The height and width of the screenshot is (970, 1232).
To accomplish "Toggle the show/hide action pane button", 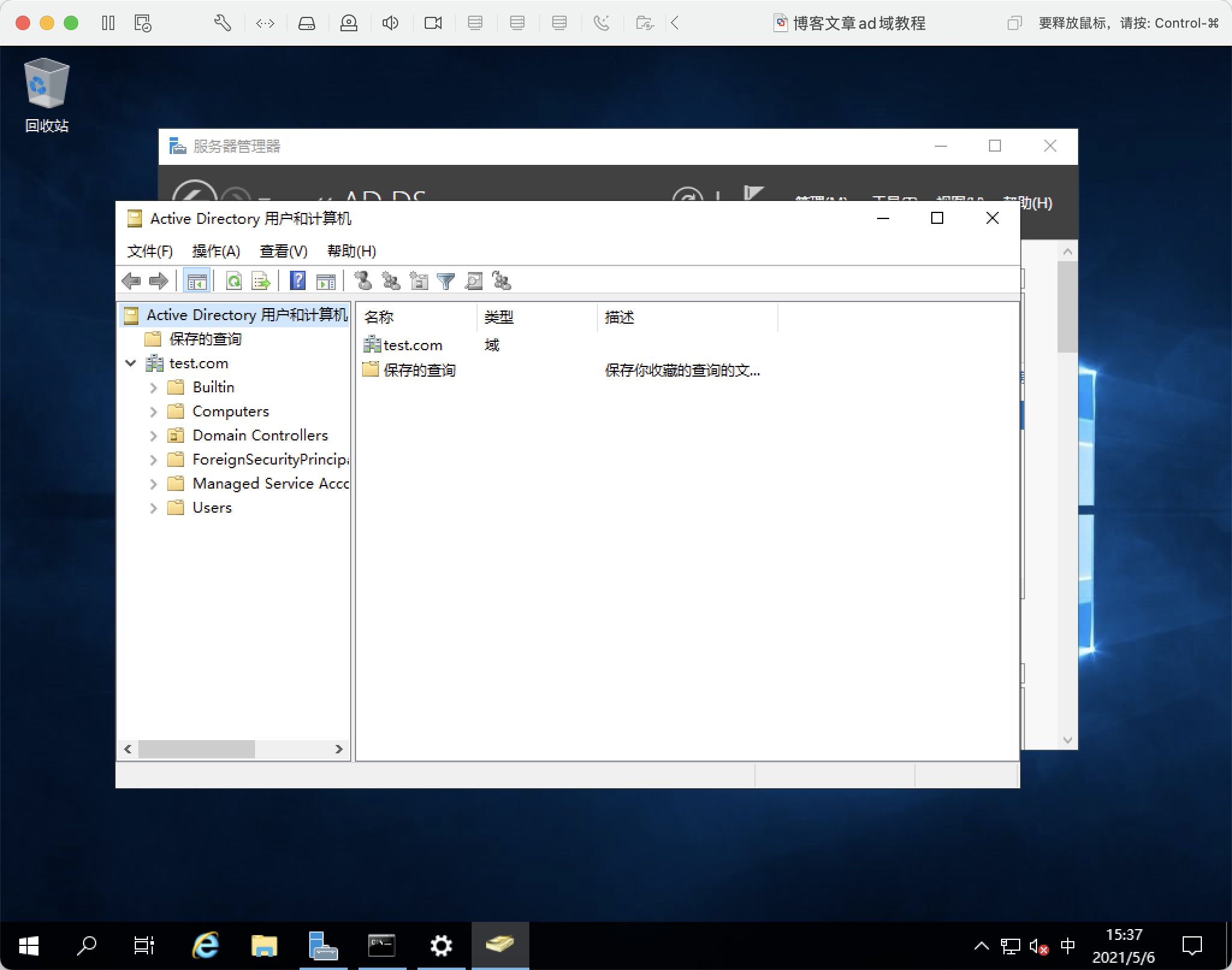I will tap(326, 281).
